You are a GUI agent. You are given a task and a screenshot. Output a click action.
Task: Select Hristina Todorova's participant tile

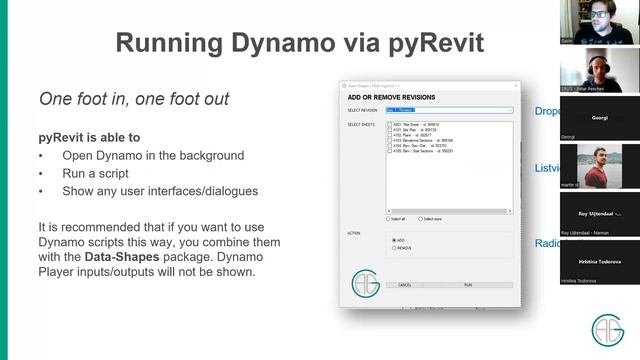tap(600, 262)
